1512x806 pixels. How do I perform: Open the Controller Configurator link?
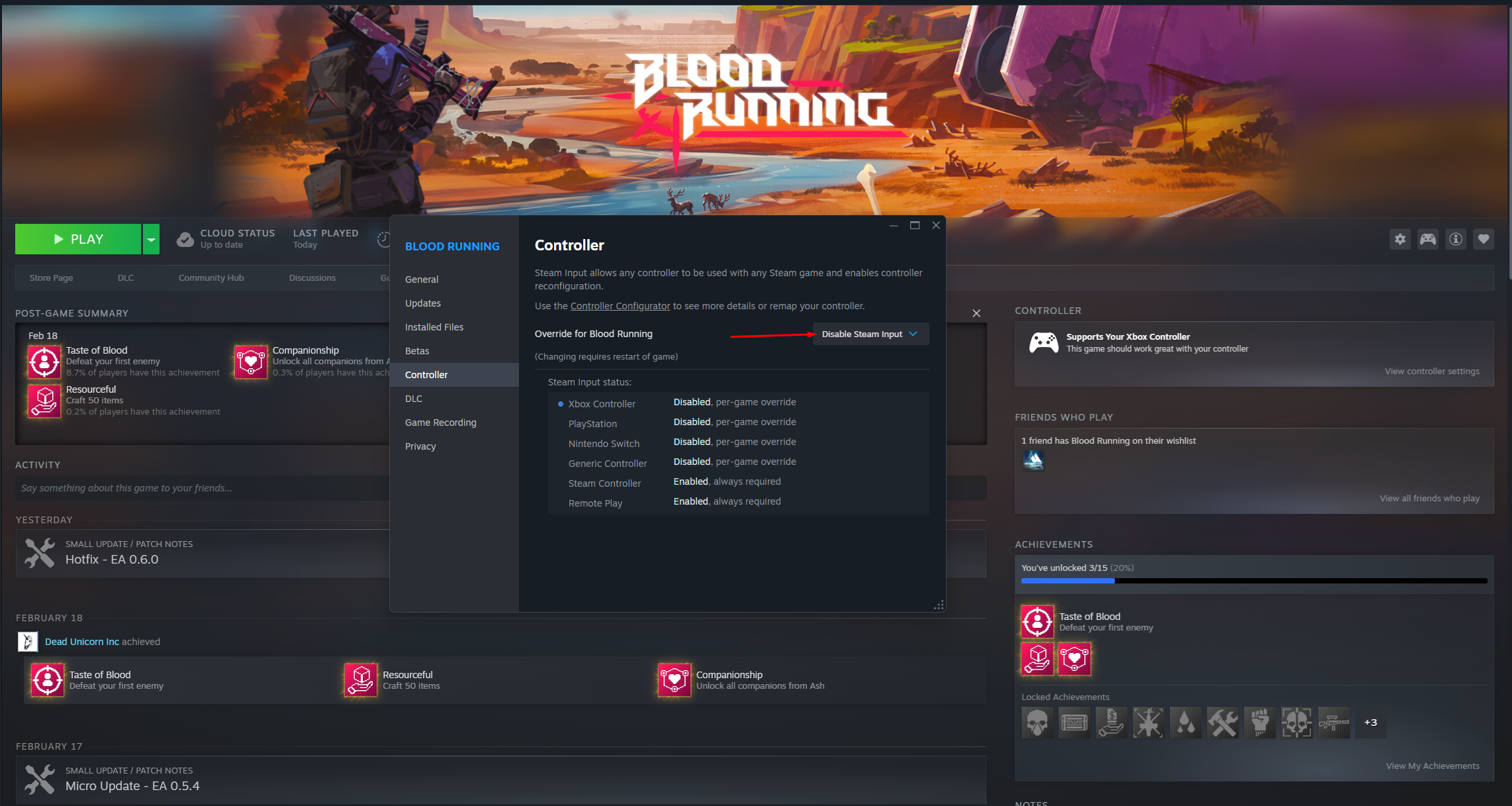coord(620,306)
